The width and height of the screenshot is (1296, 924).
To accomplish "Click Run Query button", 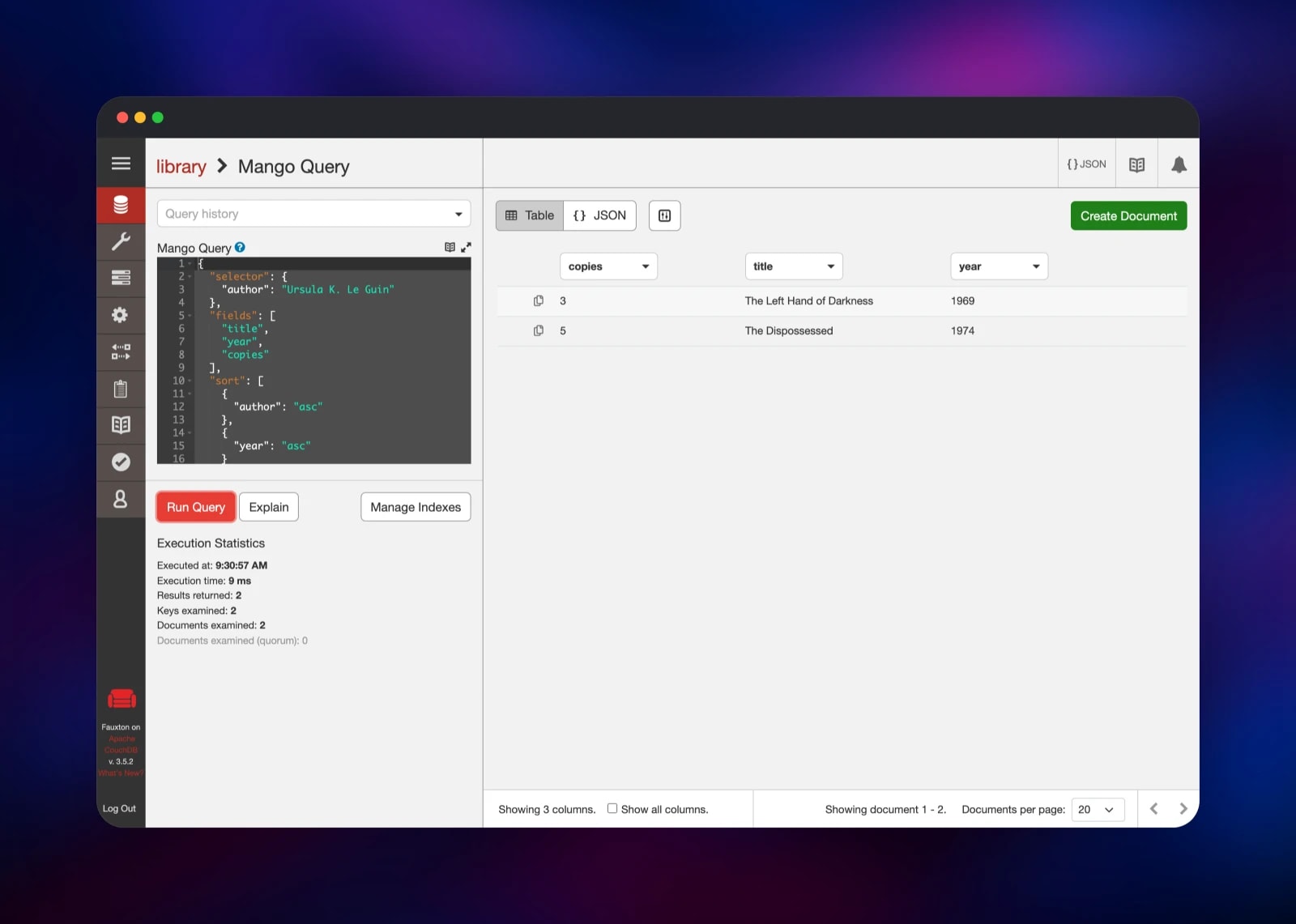I will pos(196,507).
